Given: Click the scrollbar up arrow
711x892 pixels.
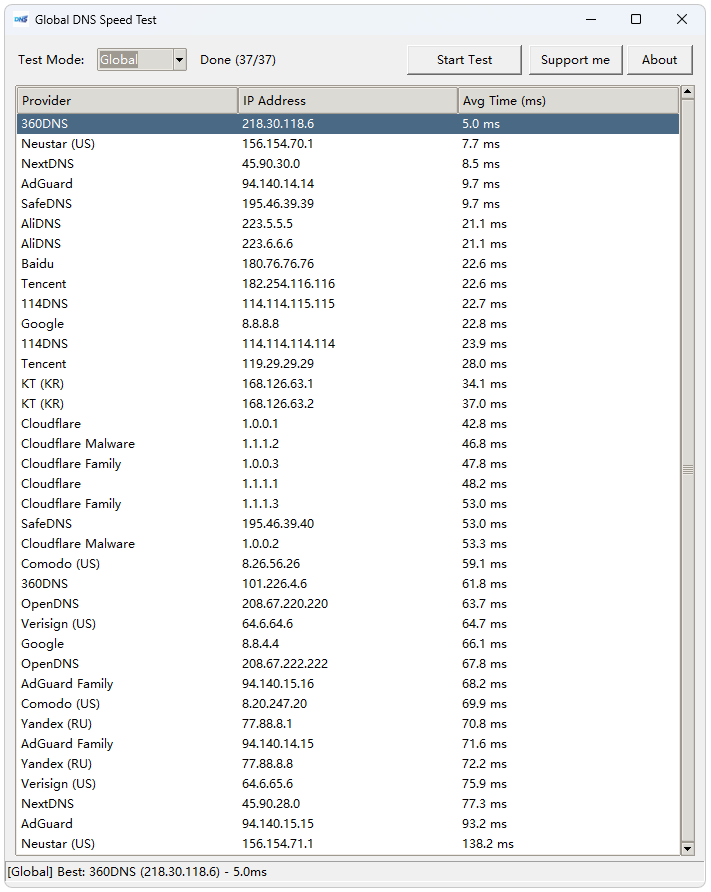Looking at the screenshot, I should [x=687, y=92].
